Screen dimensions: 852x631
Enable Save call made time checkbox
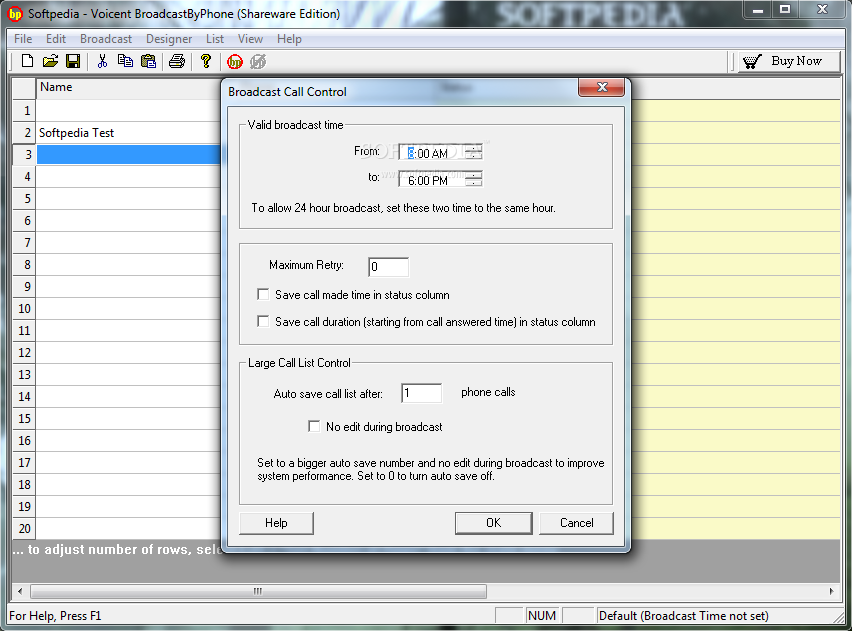(263, 295)
